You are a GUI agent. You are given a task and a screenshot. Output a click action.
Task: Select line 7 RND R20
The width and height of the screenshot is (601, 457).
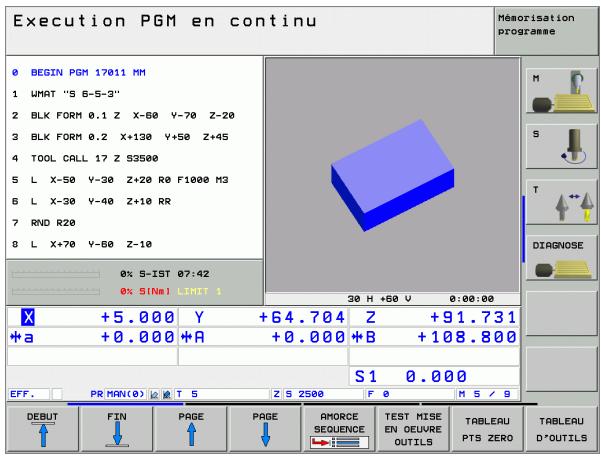coord(43,223)
